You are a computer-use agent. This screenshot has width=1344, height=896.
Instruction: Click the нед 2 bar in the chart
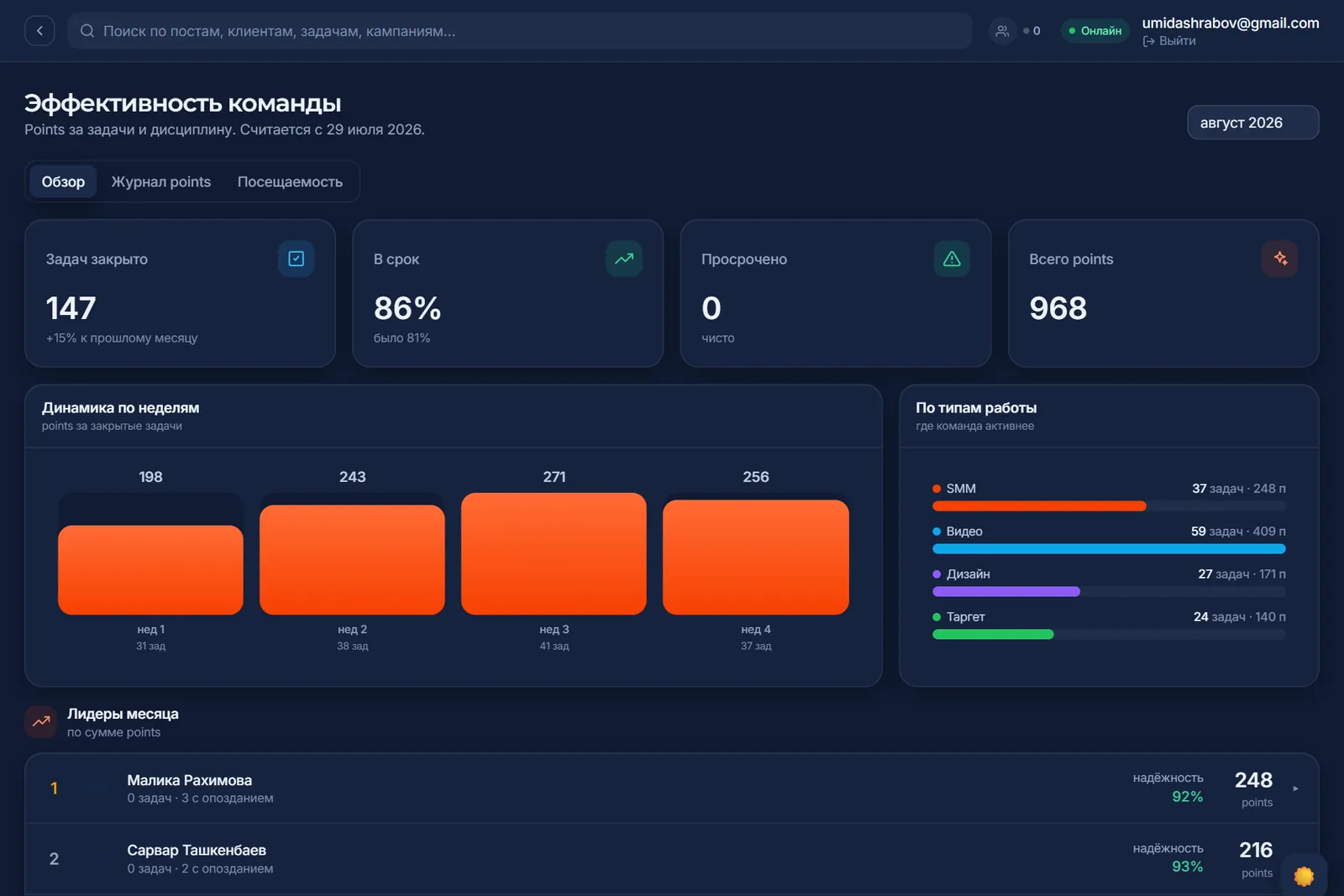(352, 560)
